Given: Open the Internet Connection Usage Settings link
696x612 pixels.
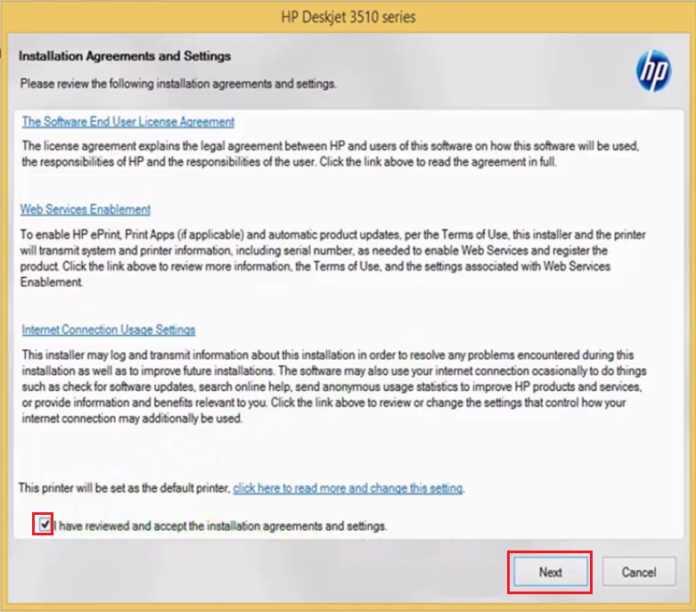Looking at the screenshot, I should [108, 330].
